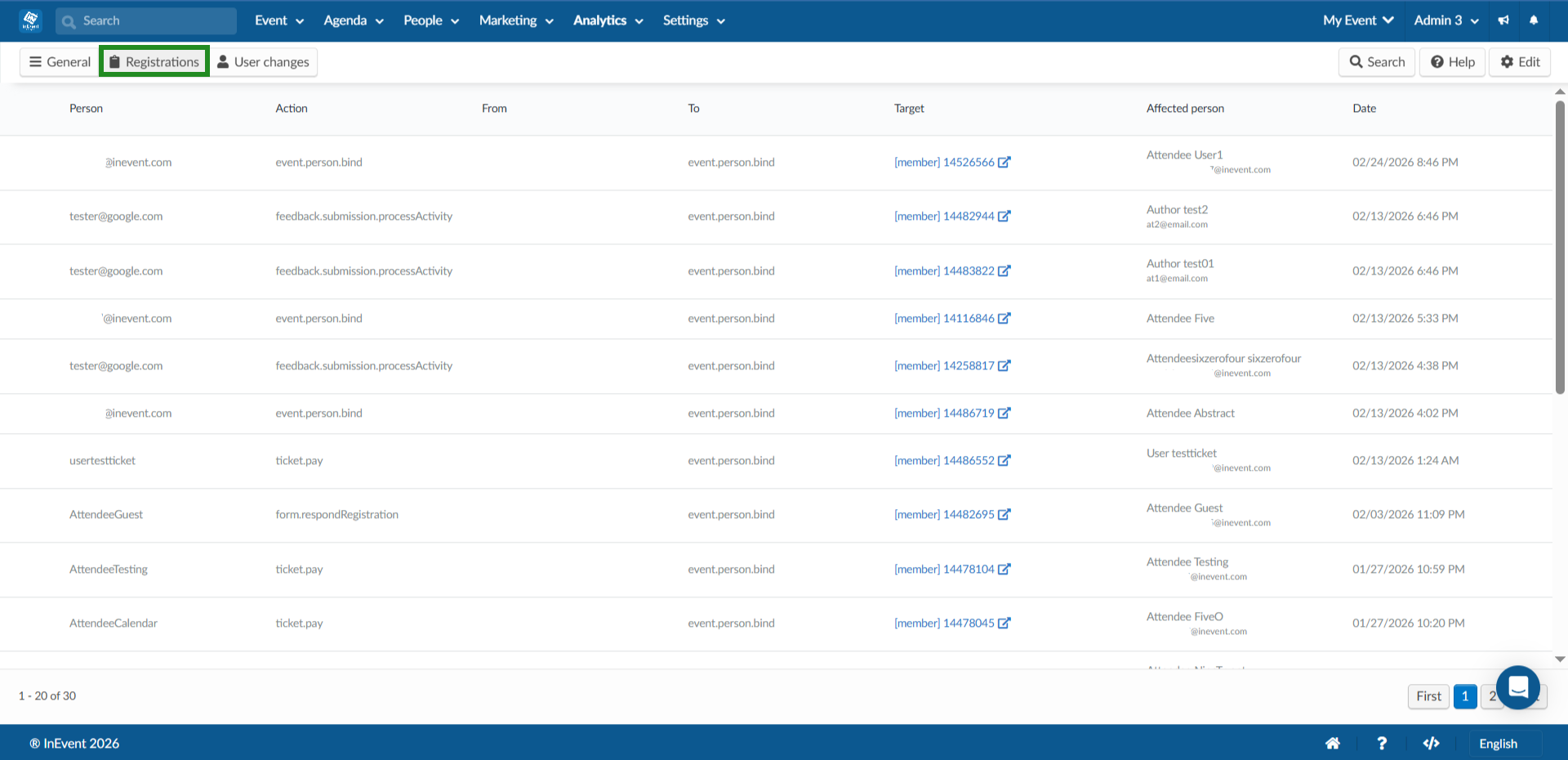Viewport: 1568px width, 760px height.
Task: Open the notifications bell
Action: (1534, 20)
